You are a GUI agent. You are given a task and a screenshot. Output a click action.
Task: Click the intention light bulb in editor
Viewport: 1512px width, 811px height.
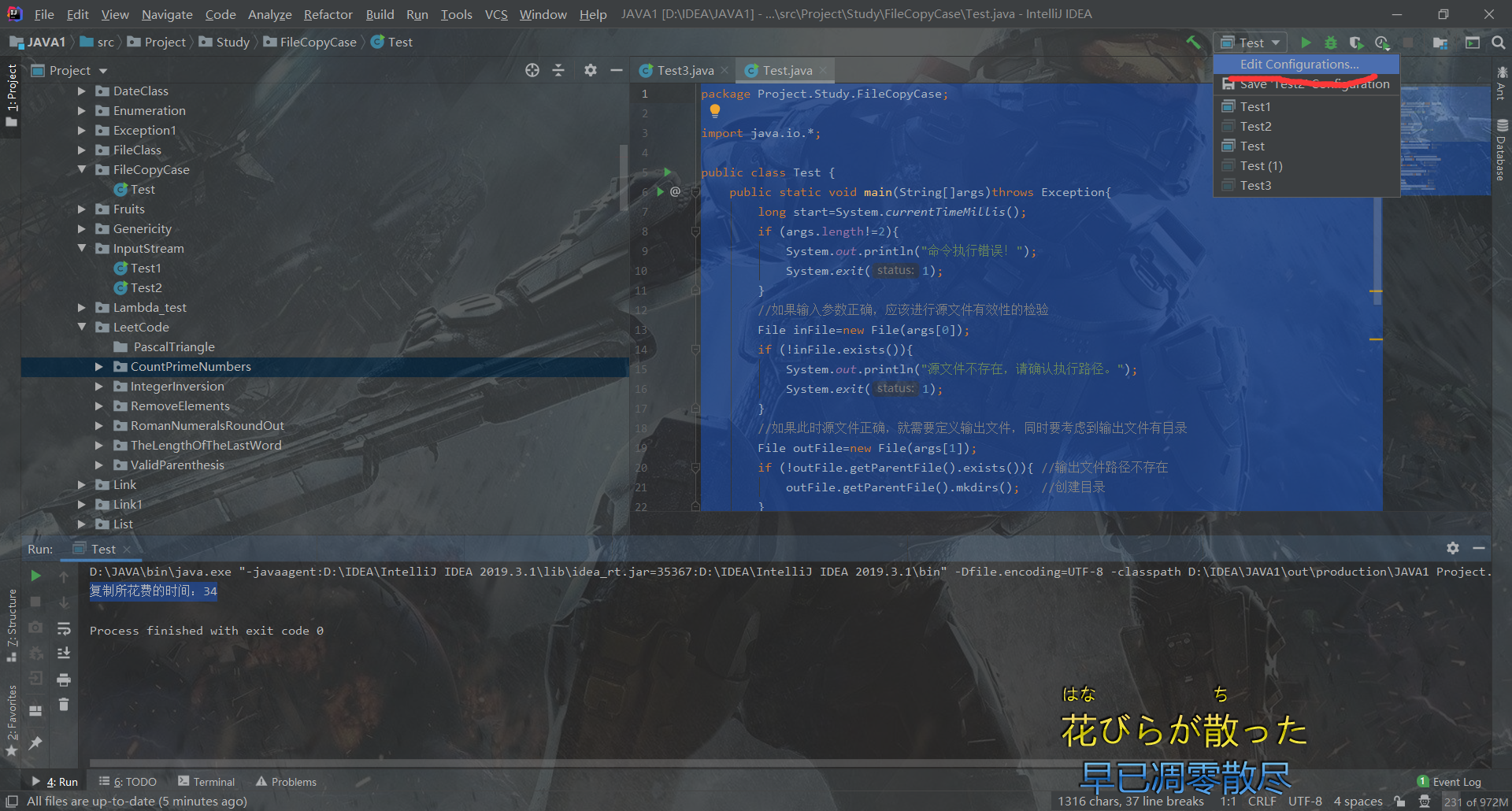(x=715, y=111)
